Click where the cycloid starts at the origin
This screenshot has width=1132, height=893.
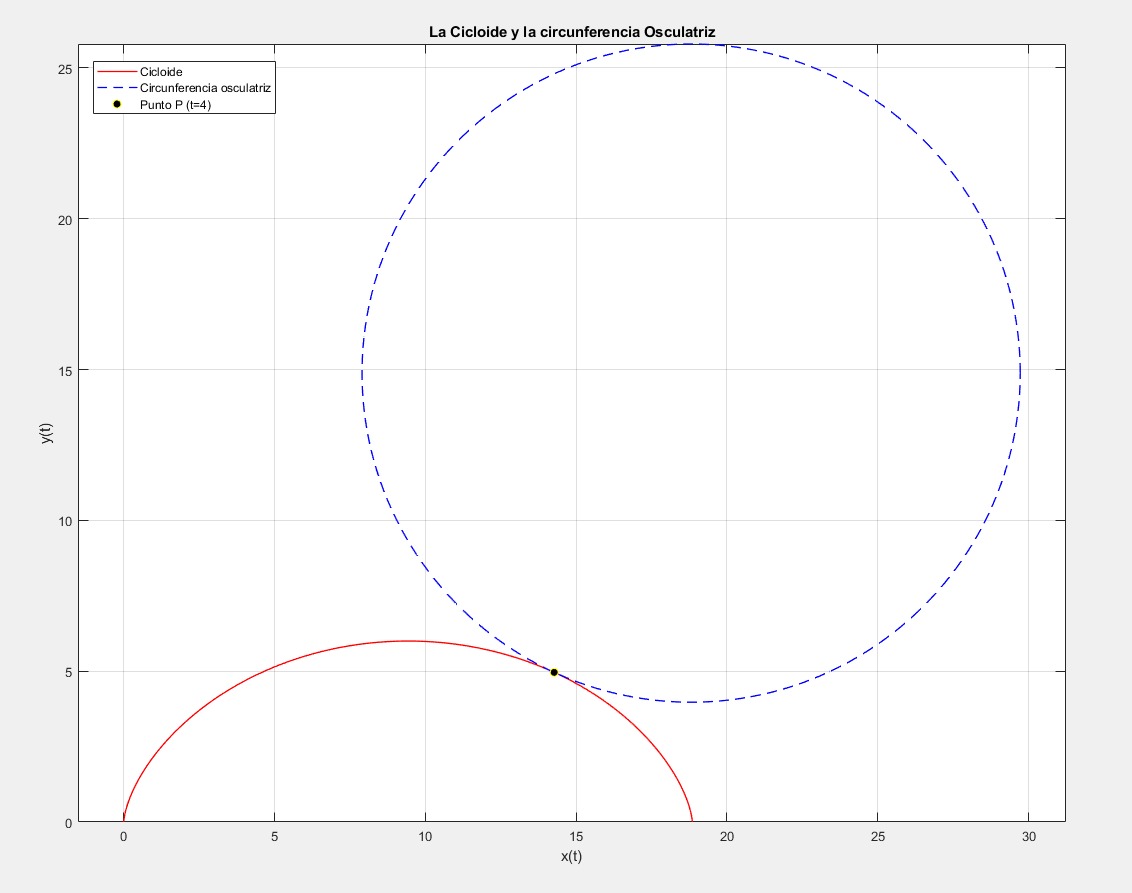123,821
